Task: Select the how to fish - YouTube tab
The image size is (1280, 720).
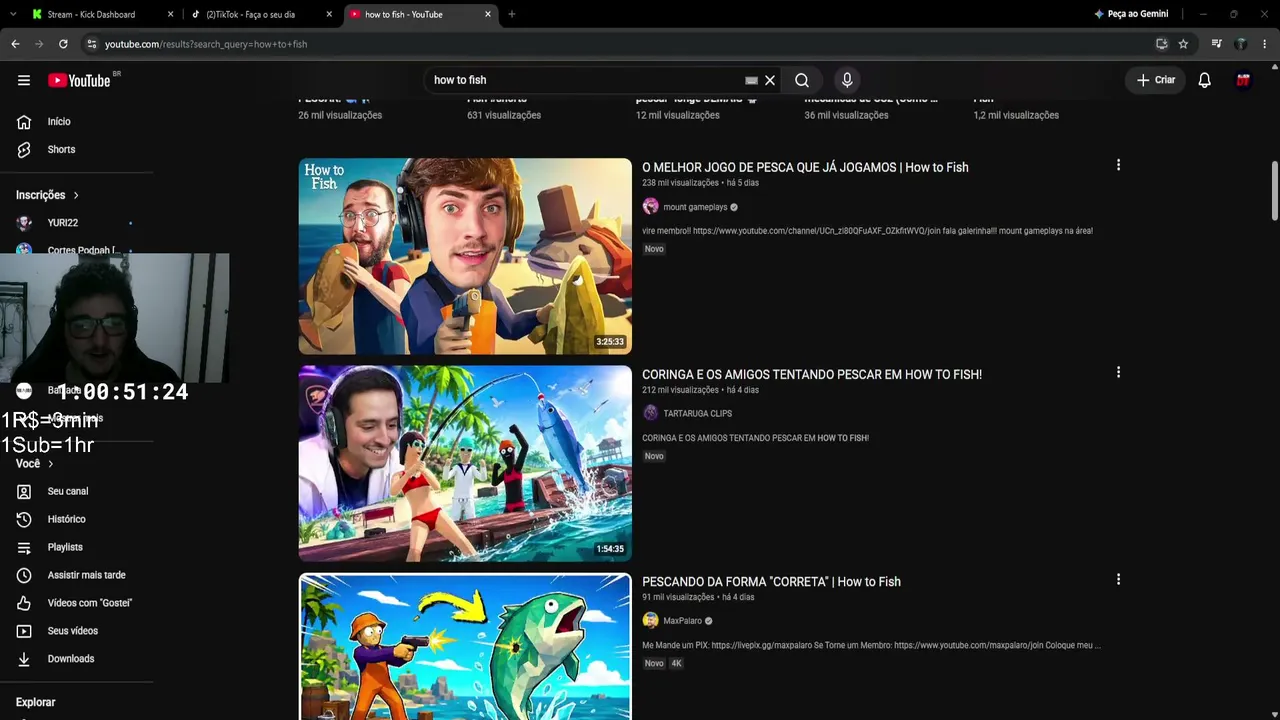Action: coord(420,14)
